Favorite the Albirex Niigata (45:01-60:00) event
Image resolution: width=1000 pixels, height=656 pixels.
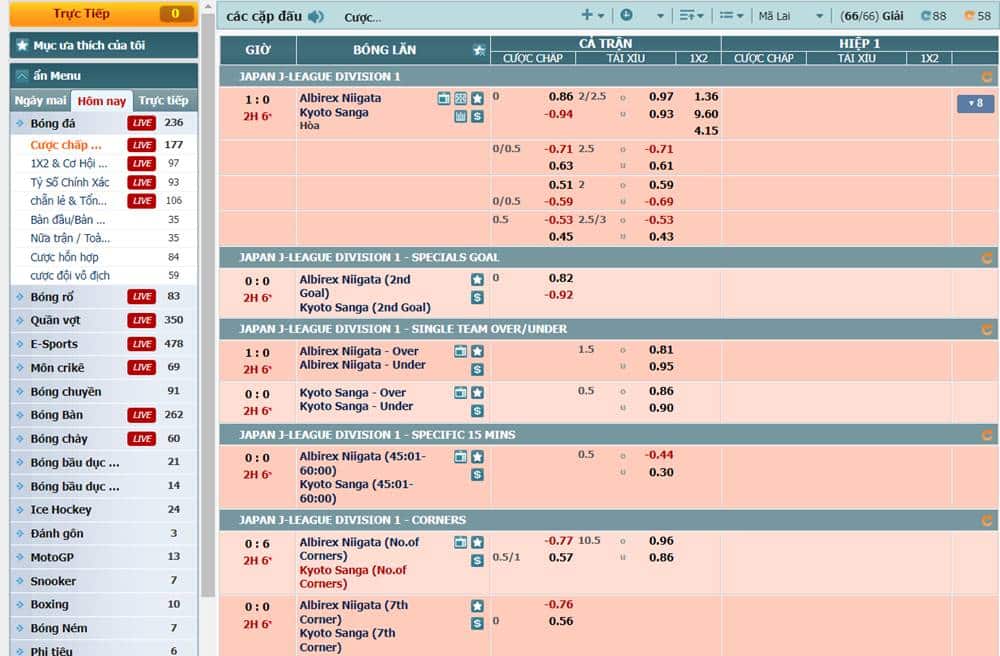point(477,456)
